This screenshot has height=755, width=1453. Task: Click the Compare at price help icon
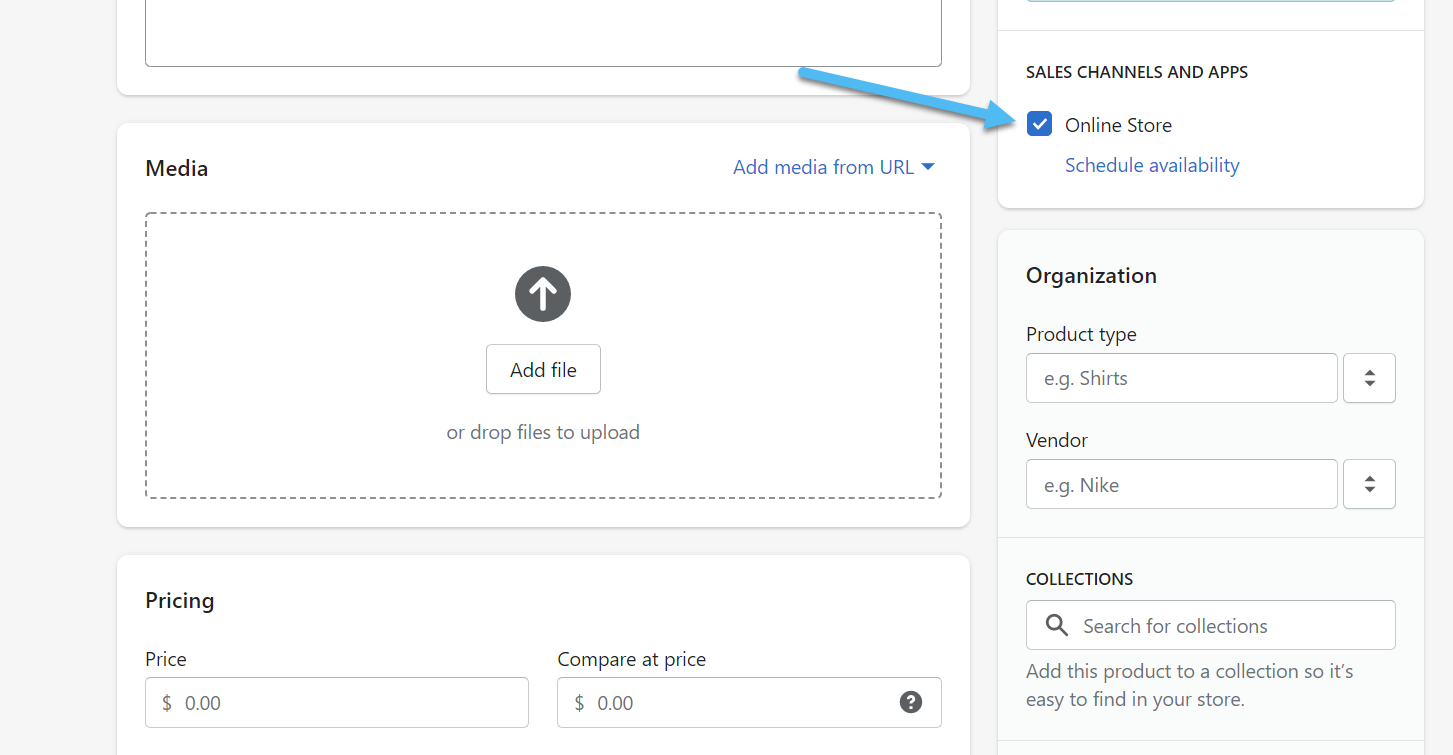(x=910, y=702)
